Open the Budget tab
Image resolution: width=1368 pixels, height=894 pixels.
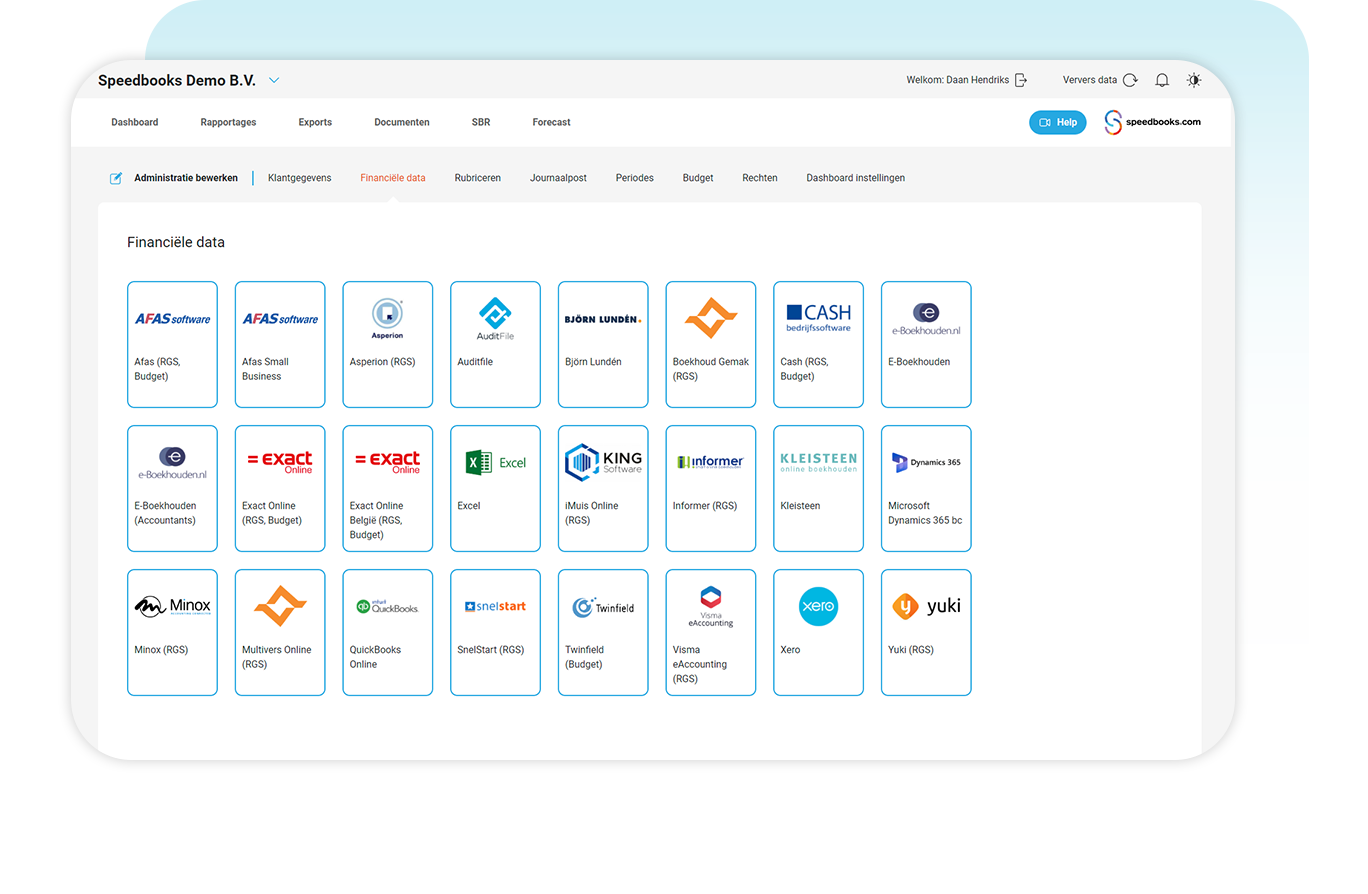[698, 178]
